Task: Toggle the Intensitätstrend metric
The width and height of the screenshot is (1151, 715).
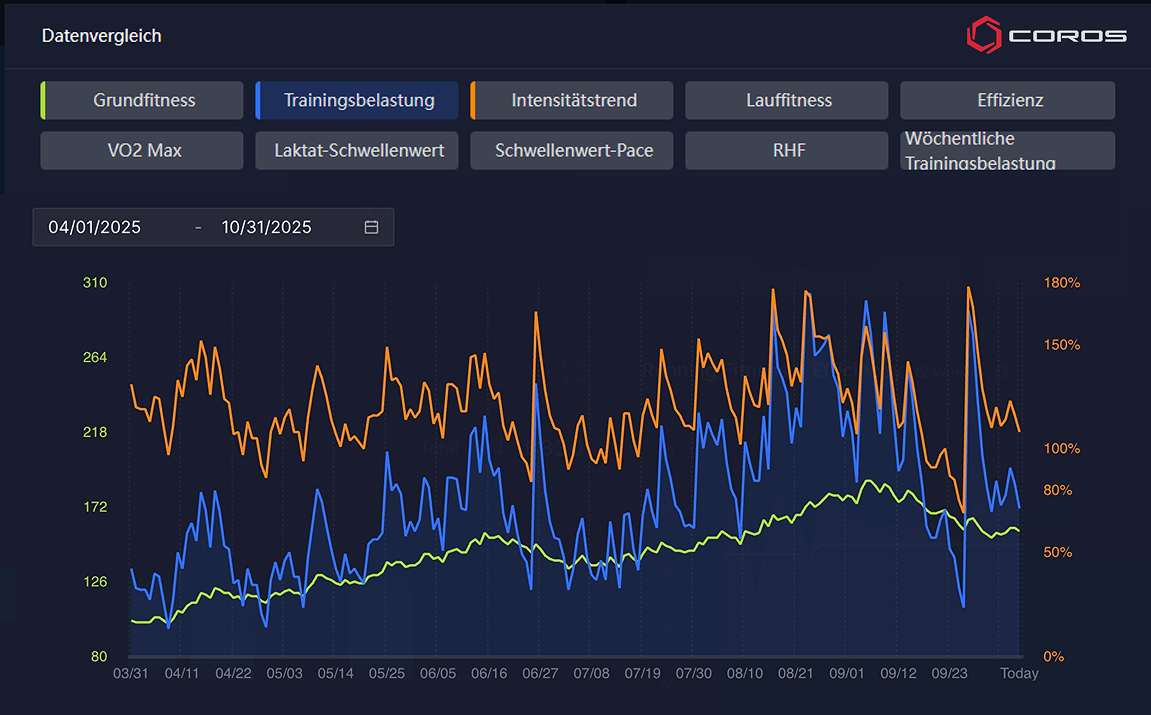Action: [x=573, y=100]
